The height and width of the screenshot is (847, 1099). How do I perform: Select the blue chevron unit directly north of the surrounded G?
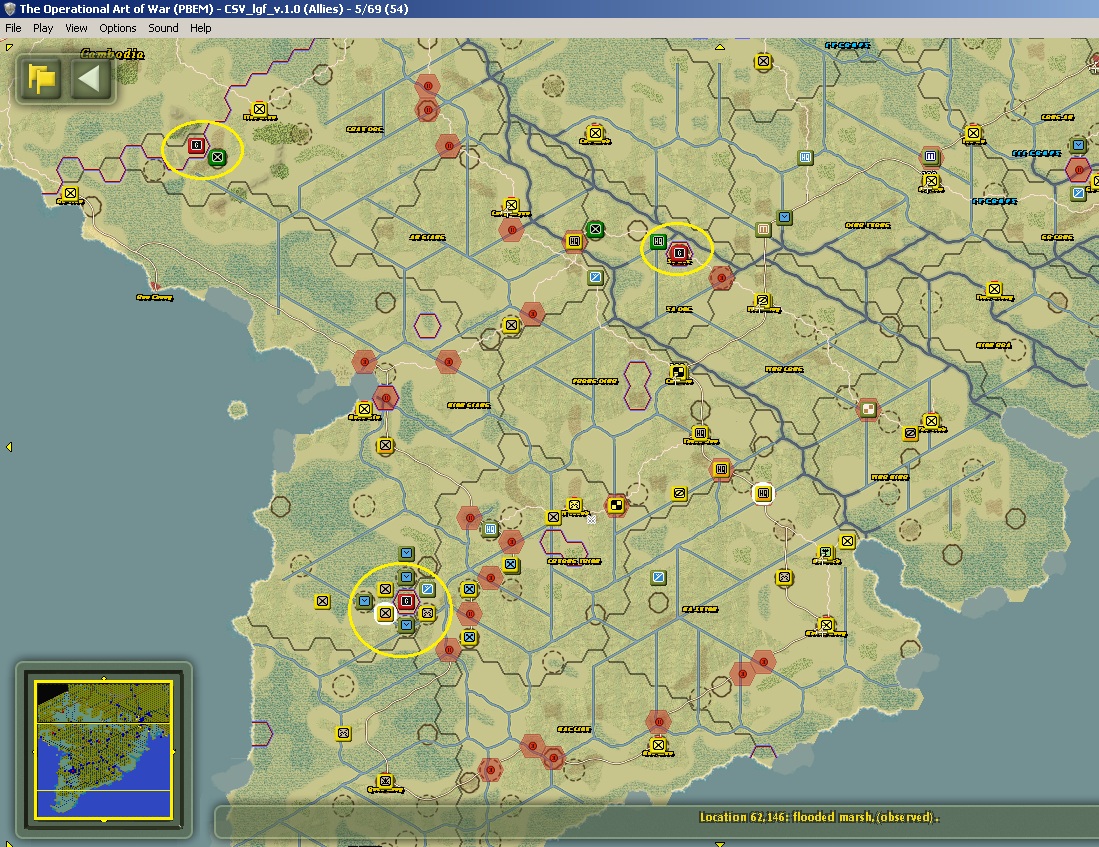(x=406, y=577)
